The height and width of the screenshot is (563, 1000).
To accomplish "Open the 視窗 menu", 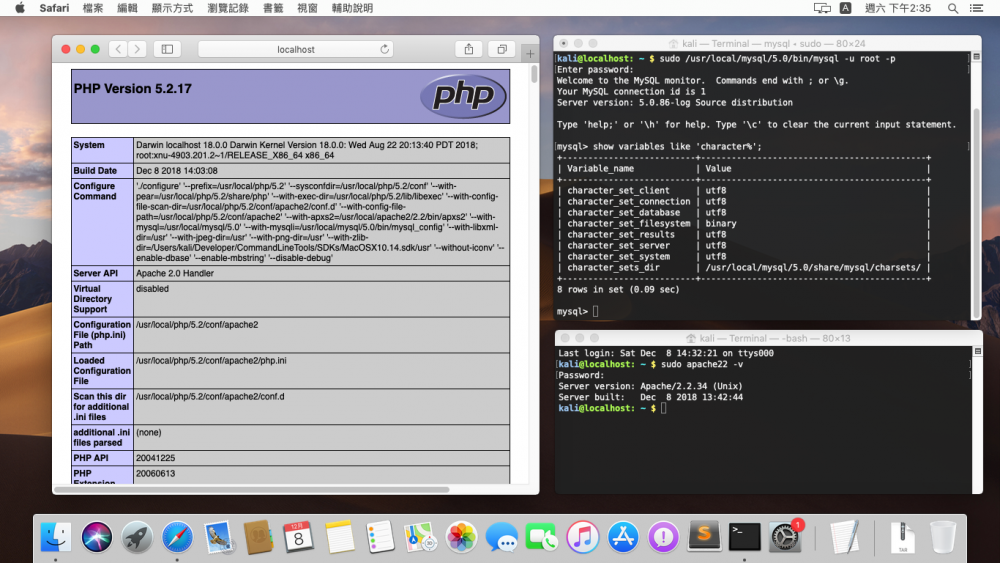I will tap(307, 8).
